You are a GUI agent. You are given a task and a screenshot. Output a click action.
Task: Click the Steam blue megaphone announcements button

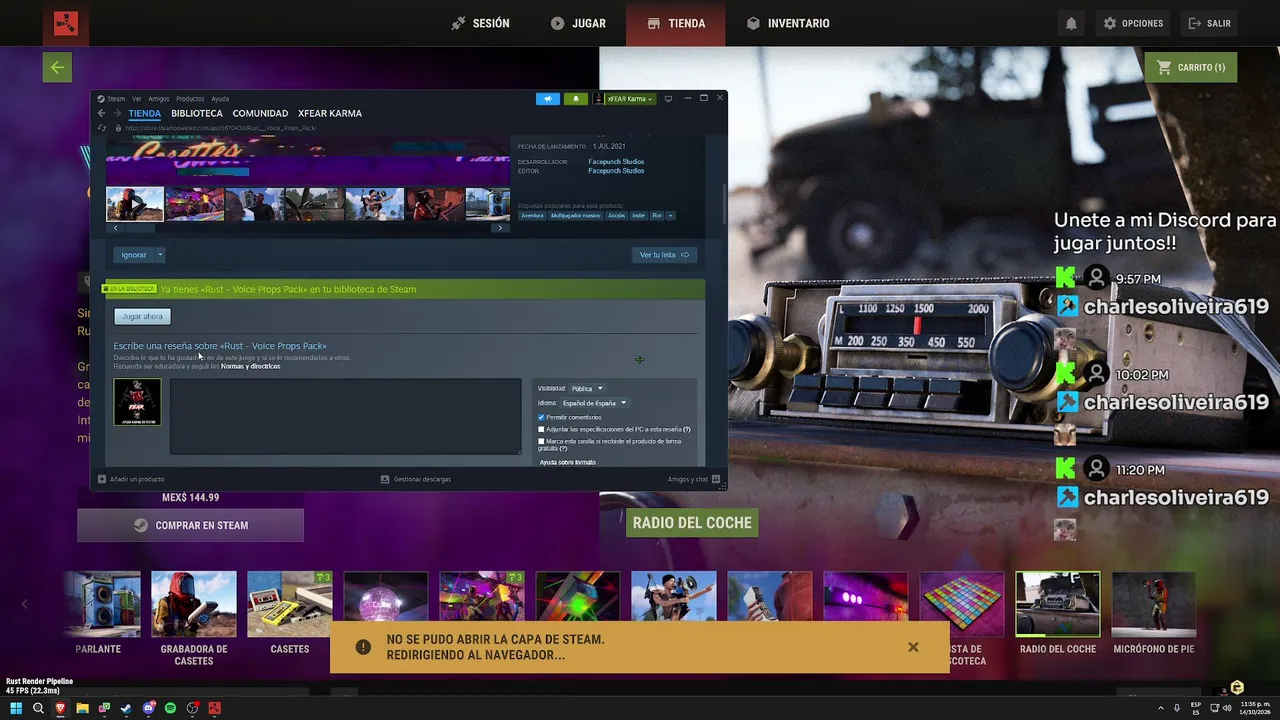point(548,99)
